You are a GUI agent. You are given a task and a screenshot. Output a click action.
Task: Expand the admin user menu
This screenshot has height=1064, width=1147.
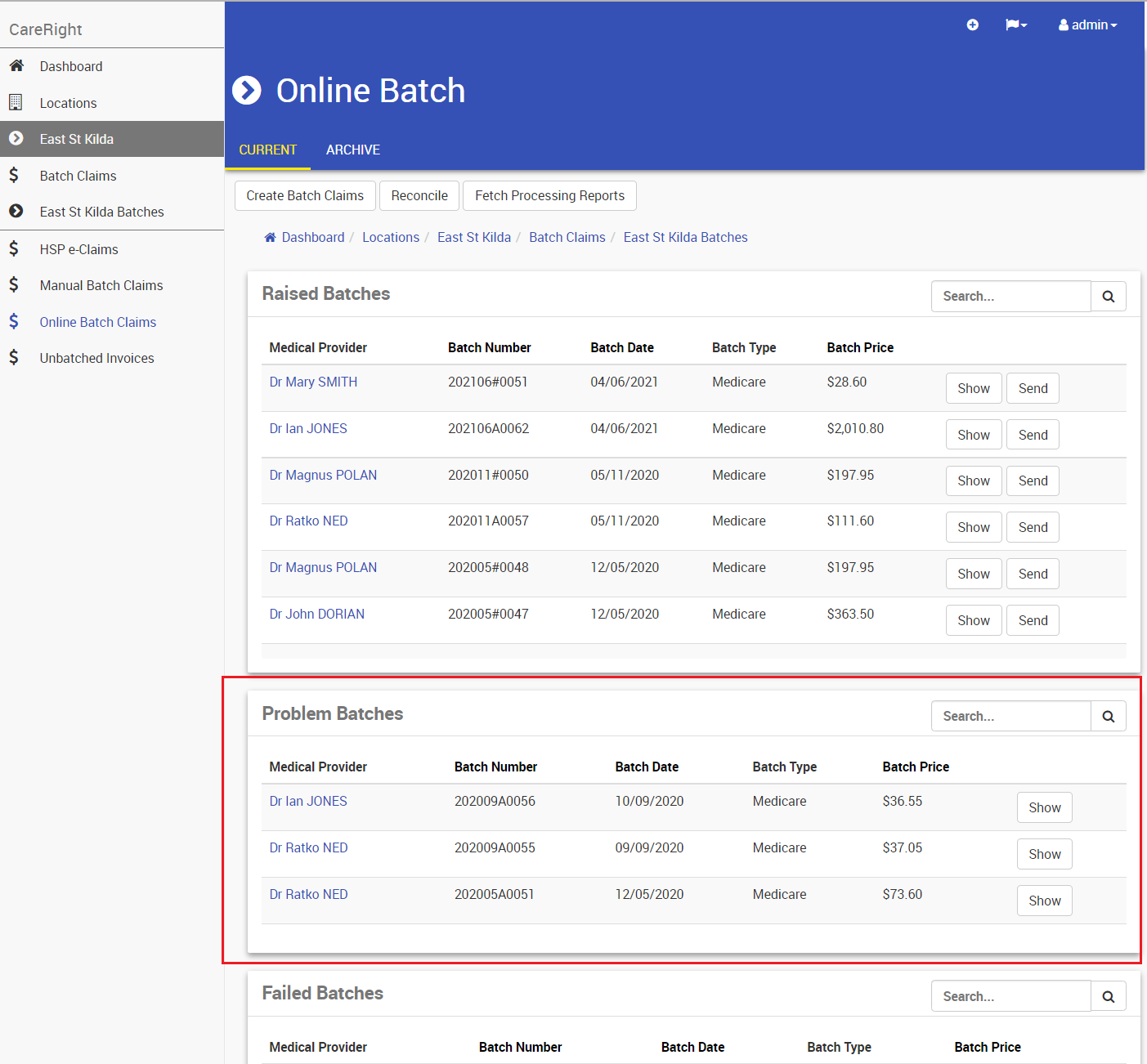(x=1087, y=25)
